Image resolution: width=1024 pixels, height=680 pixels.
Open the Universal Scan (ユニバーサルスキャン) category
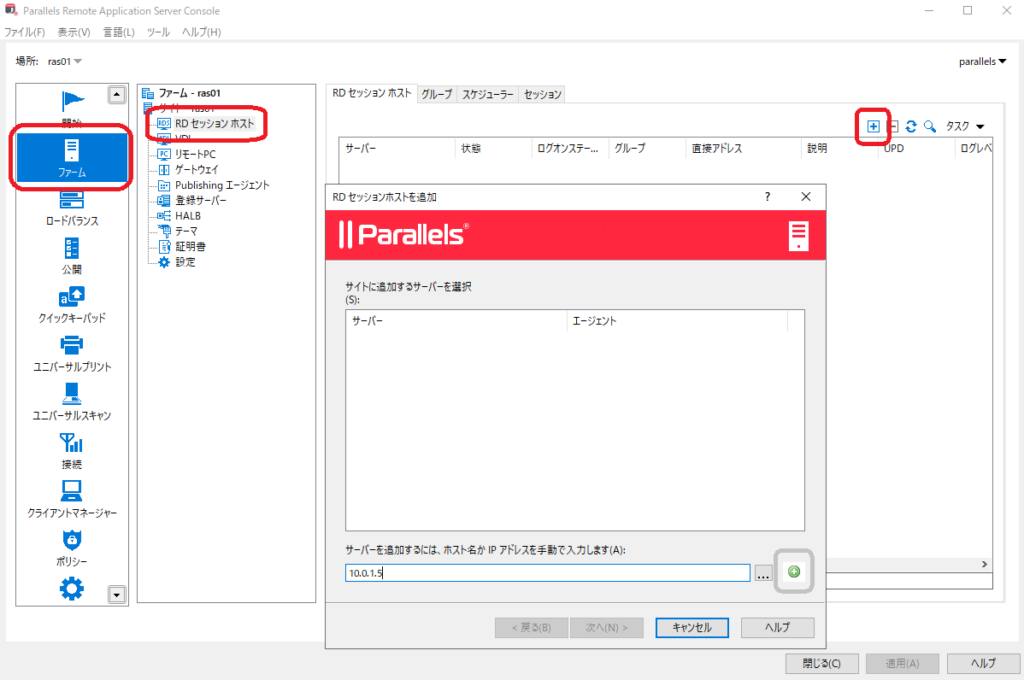[x=71, y=400]
